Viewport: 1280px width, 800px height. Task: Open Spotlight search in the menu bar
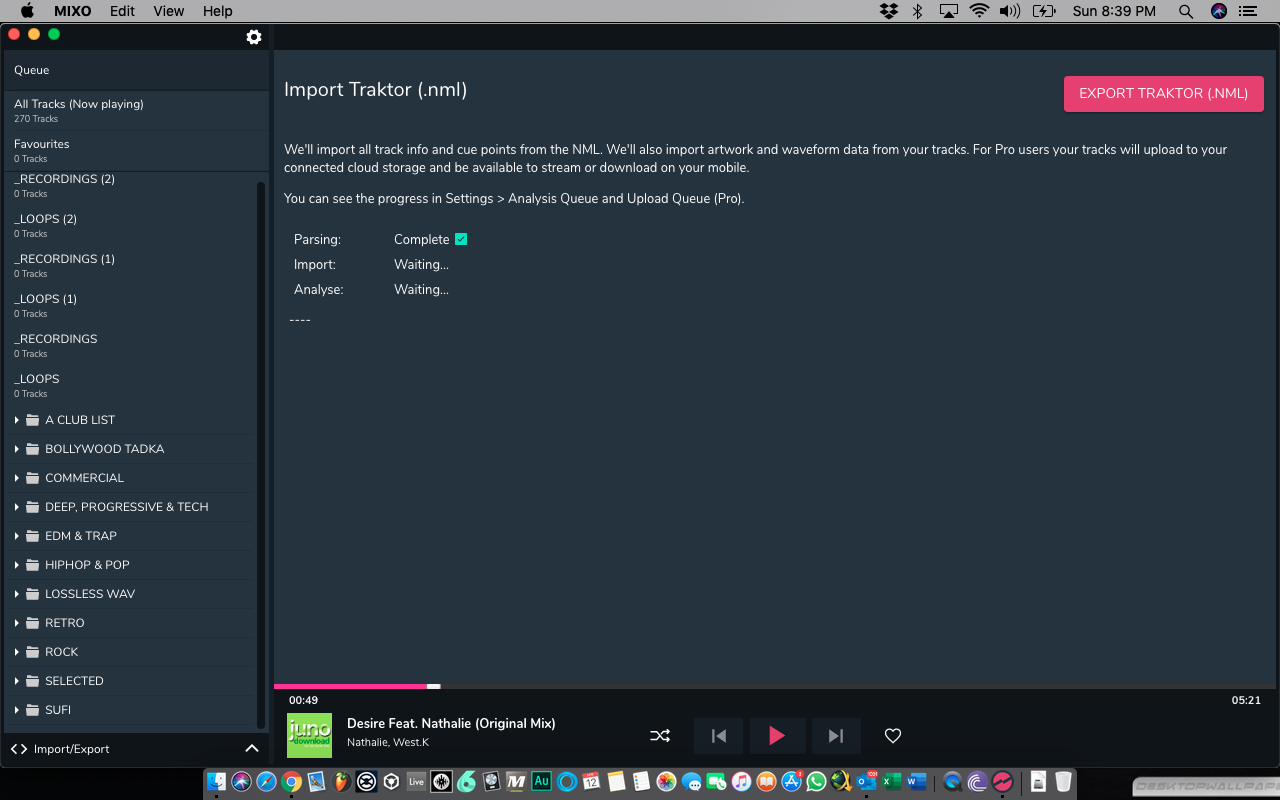click(1186, 11)
